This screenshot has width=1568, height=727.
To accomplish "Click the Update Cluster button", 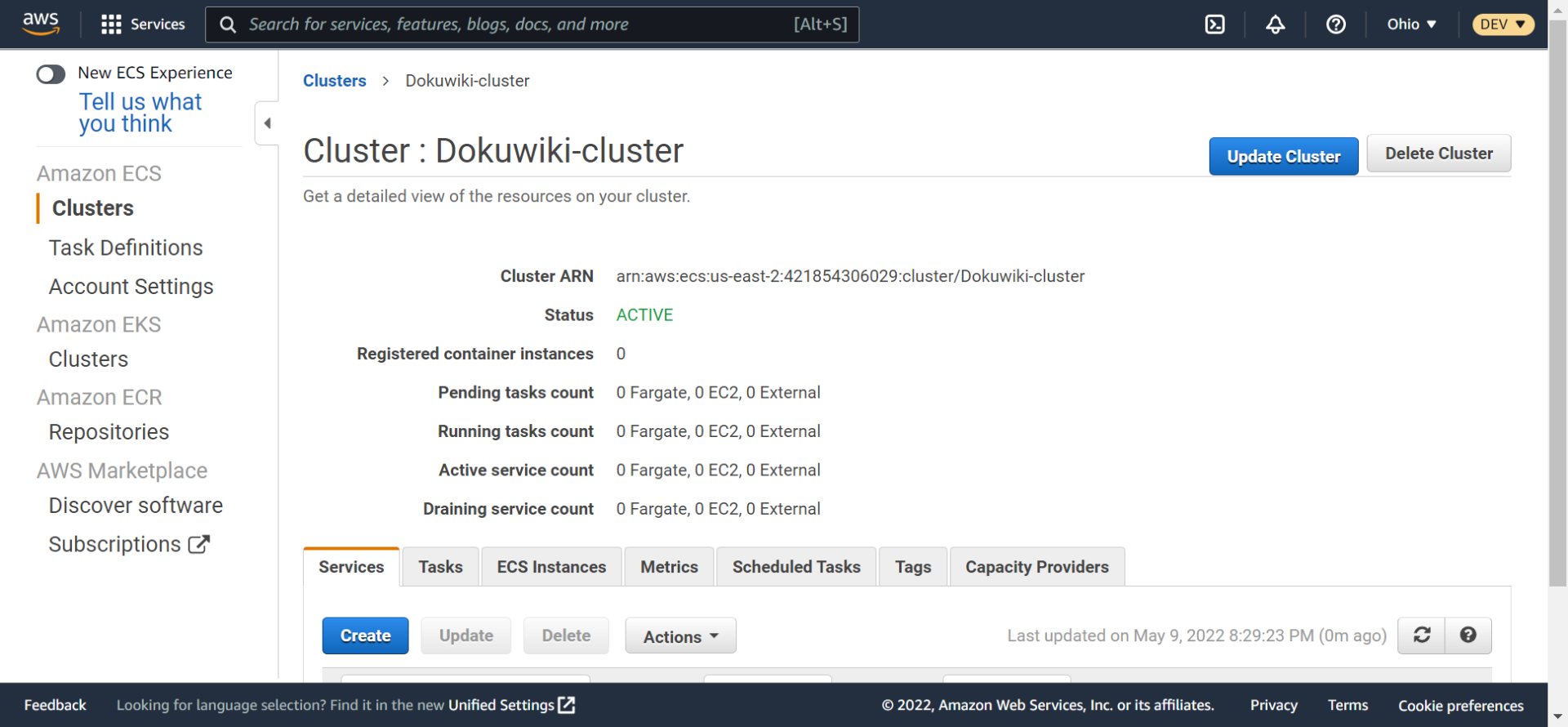I will (x=1284, y=156).
